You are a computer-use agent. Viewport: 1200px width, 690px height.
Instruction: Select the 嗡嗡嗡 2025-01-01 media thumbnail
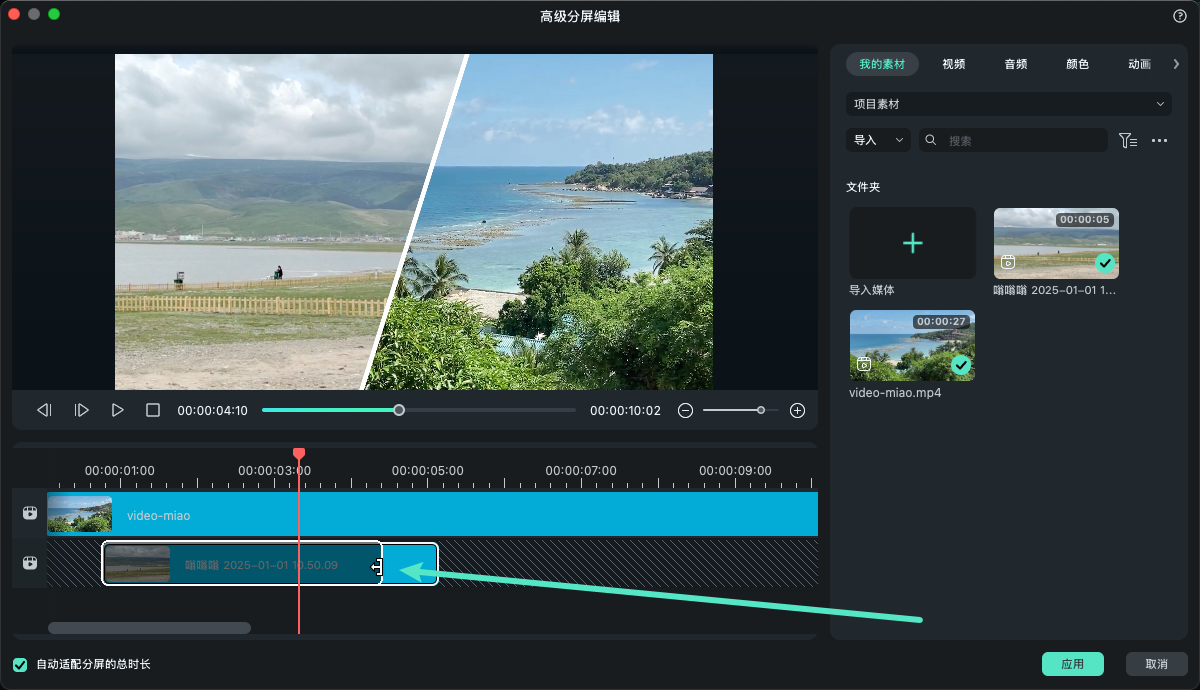click(1056, 243)
